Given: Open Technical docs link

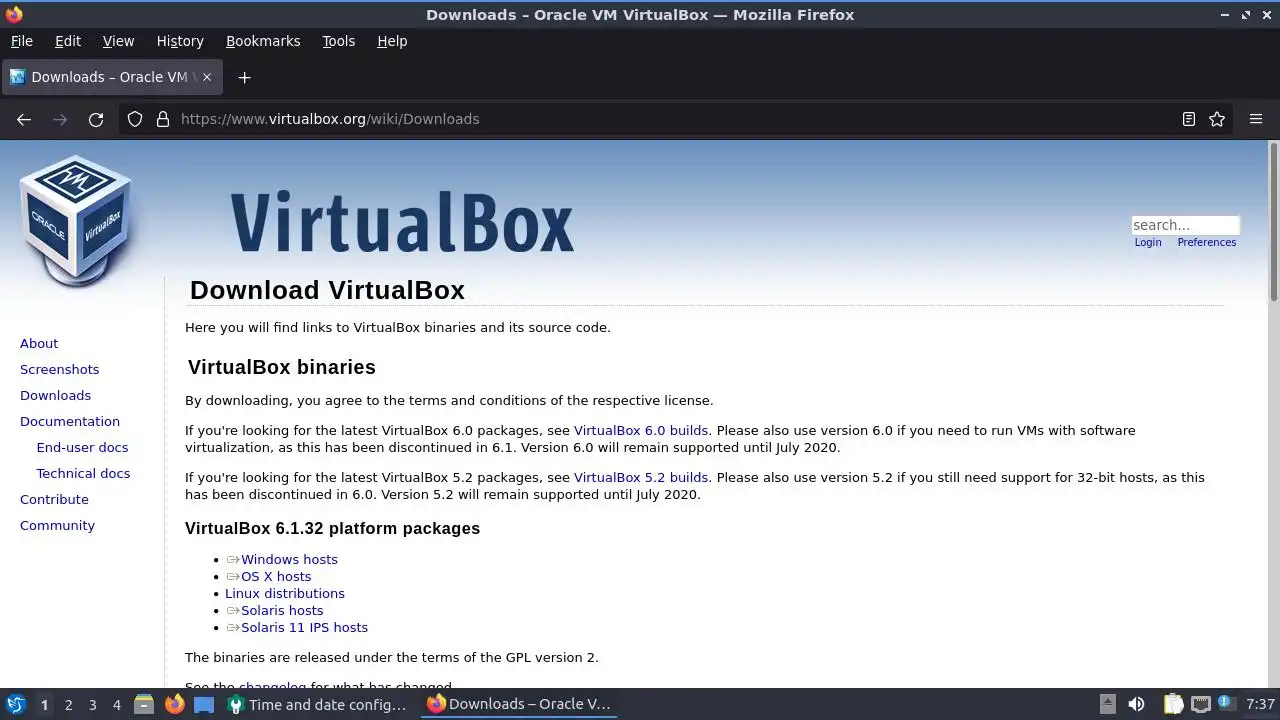Looking at the screenshot, I should tap(83, 473).
